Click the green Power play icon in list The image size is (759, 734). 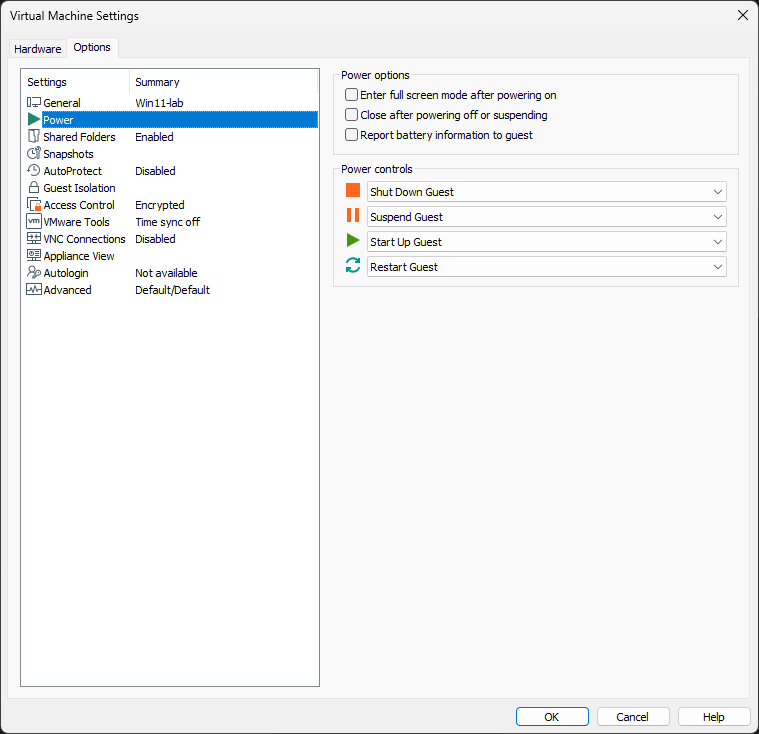coord(34,119)
